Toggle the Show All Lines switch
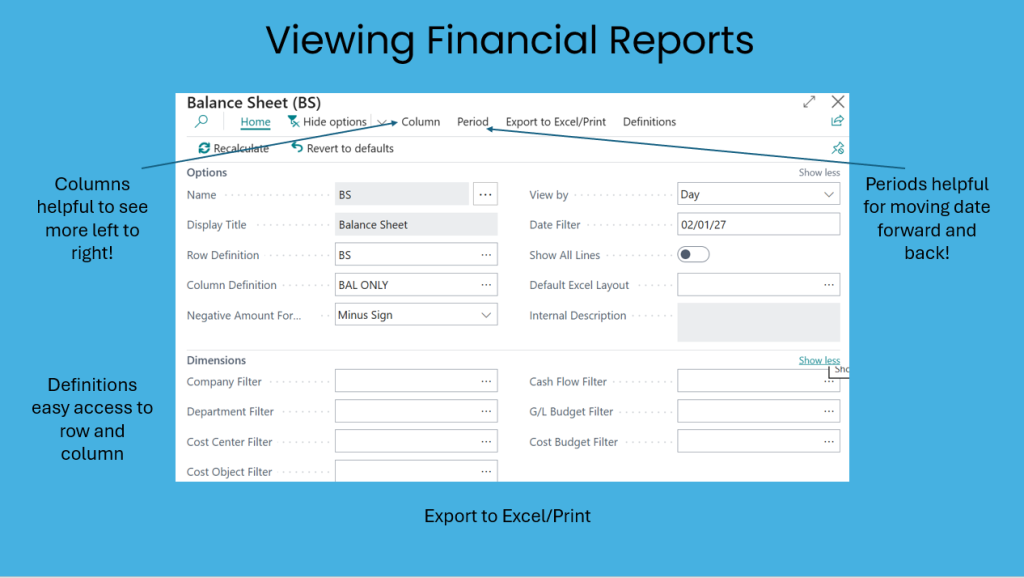1024x578 pixels. [693, 255]
